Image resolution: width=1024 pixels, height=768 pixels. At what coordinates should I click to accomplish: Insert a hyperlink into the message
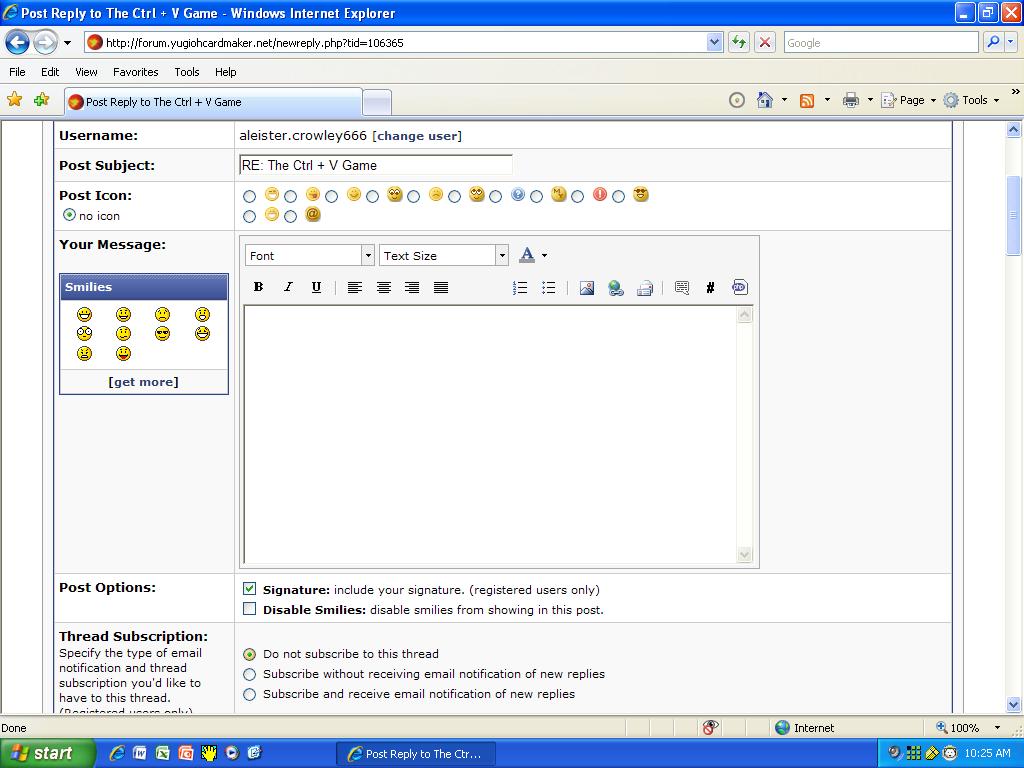pyautogui.click(x=616, y=287)
